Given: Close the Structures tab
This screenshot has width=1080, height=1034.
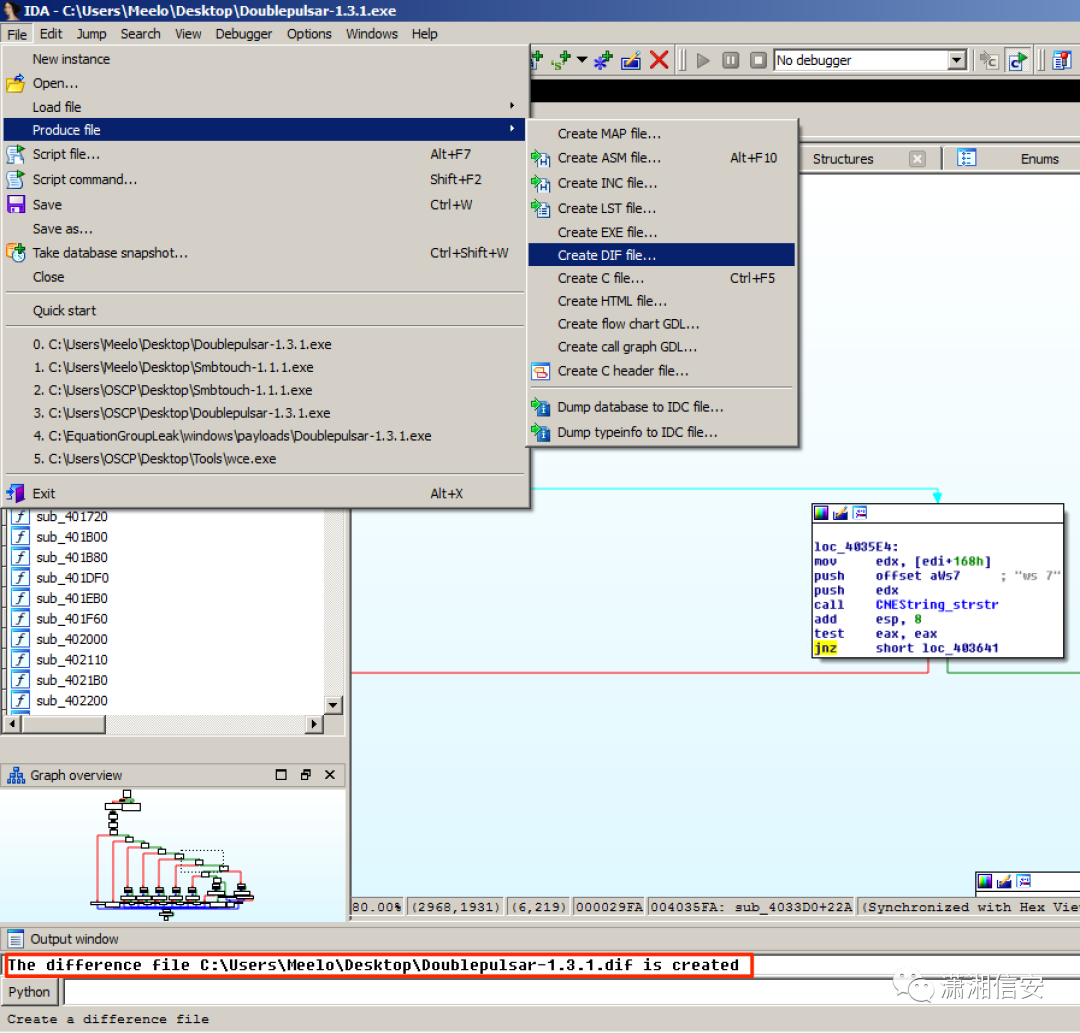Looking at the screenshot, I should (x=917, y=158).
